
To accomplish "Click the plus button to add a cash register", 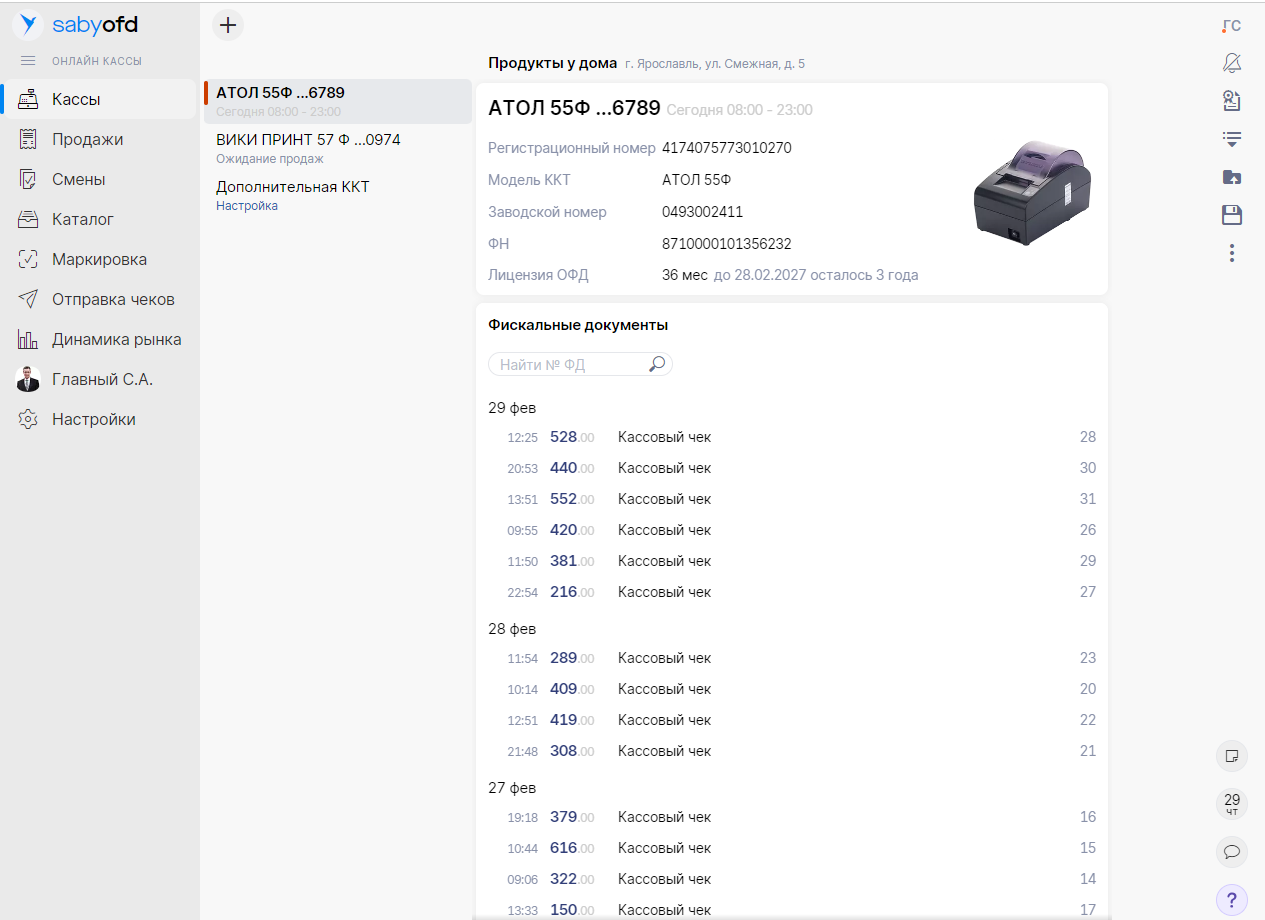I will pyautogui.click(x=228, y=25).
